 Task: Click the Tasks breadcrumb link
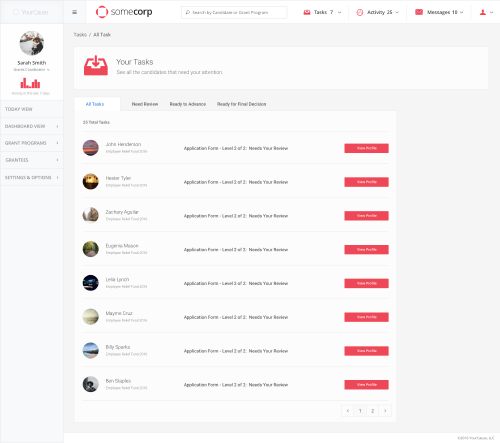(x=80, y=35)
